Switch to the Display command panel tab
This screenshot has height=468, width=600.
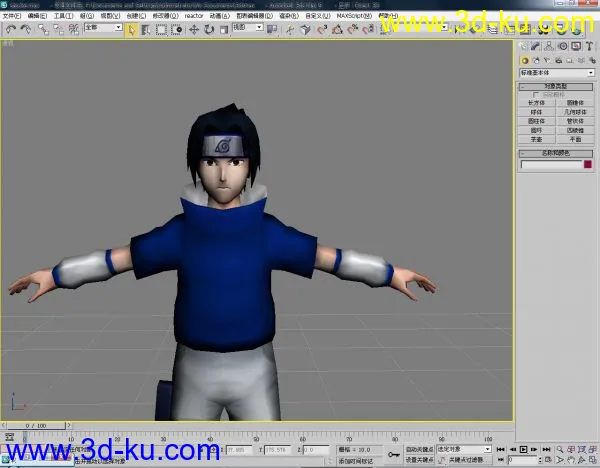click(x=576, y=46)
